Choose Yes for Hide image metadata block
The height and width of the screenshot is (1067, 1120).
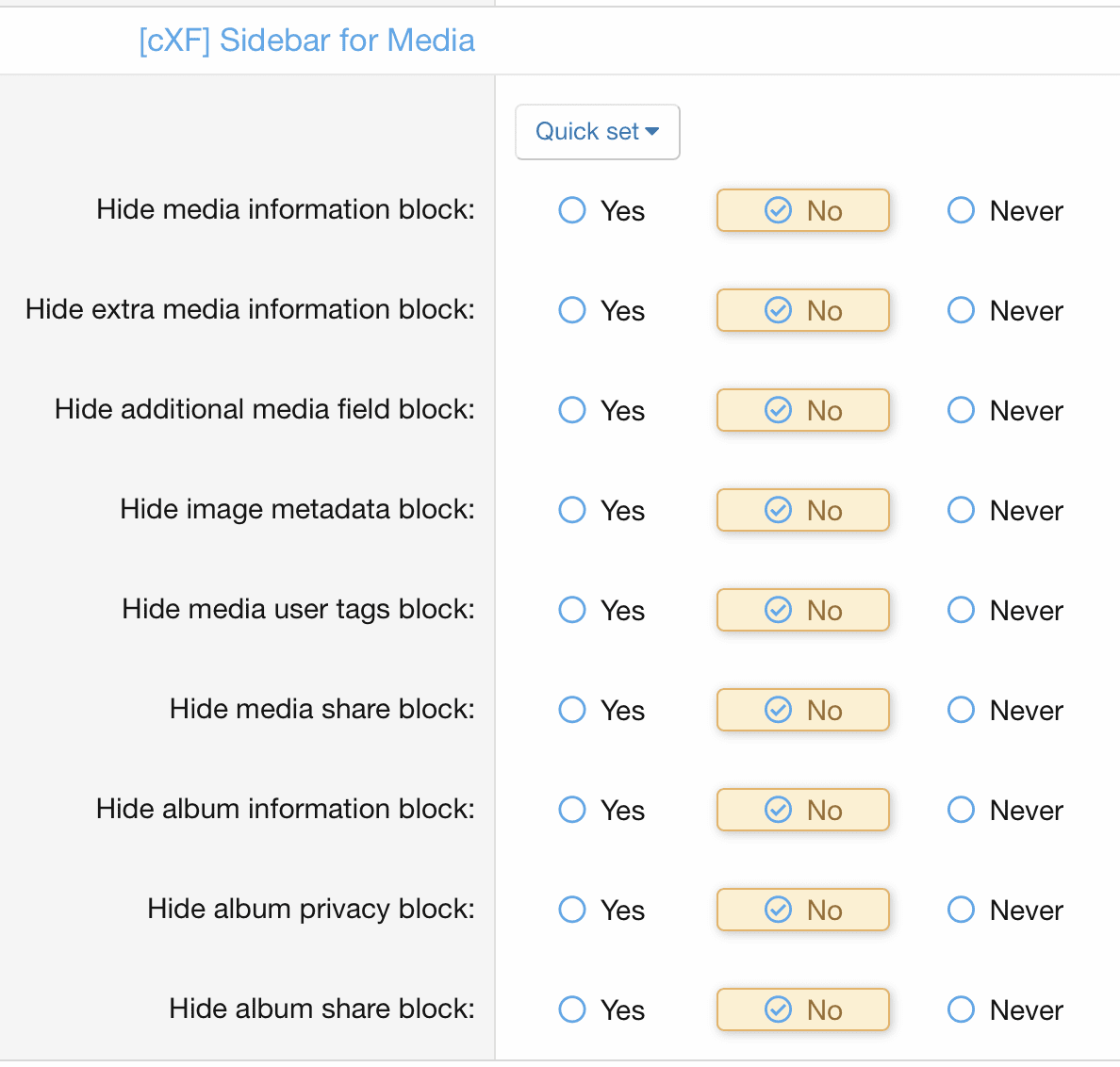click(572, 510)
